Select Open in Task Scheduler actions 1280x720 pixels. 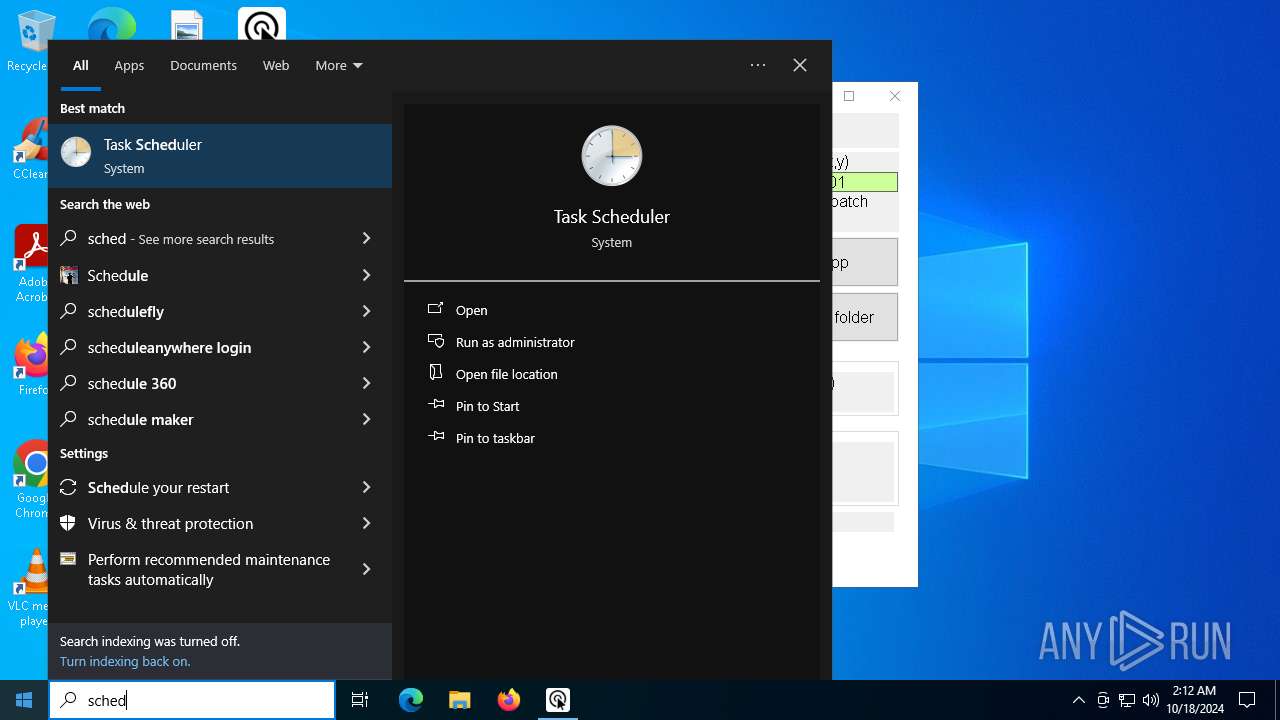[x=471, y=310]
